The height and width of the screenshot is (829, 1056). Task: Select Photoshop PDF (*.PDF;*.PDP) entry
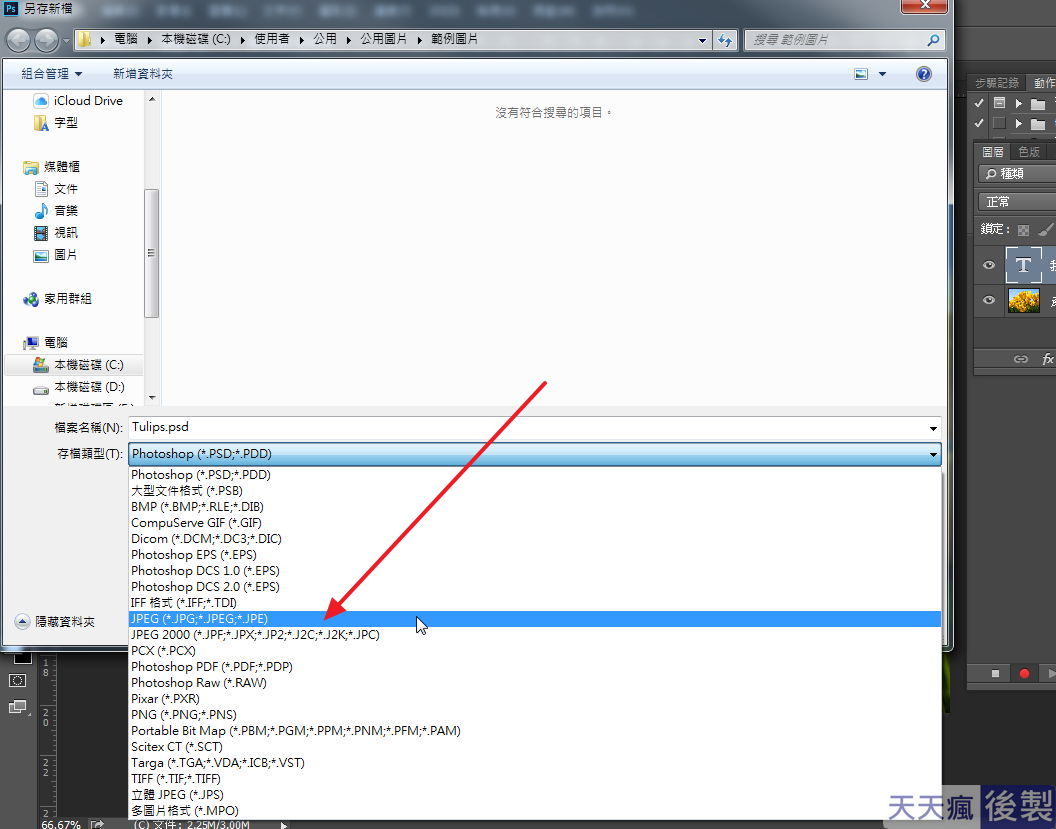pos(535,667)
